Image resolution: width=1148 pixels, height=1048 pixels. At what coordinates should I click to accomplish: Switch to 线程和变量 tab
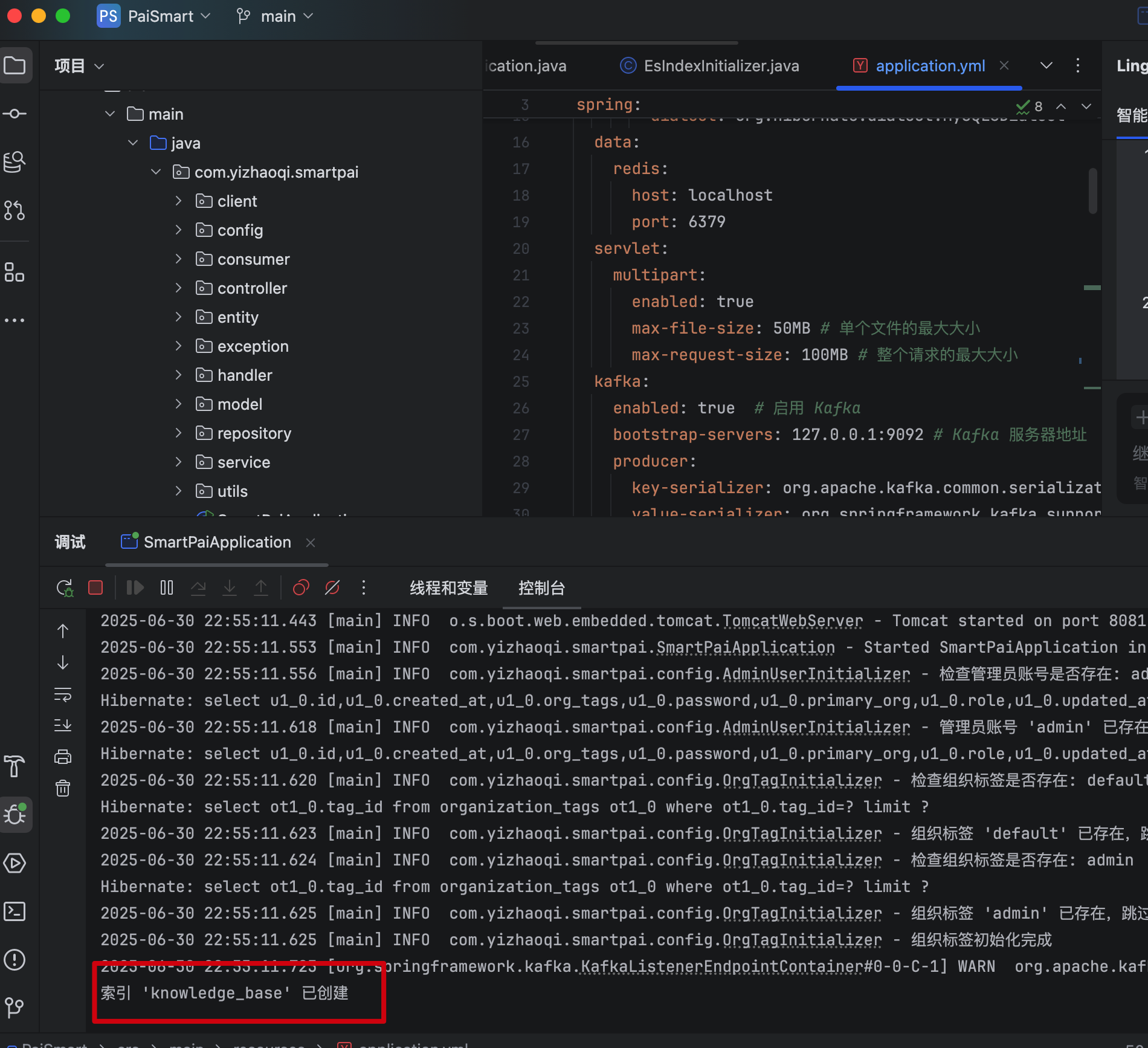pos(448,587)
